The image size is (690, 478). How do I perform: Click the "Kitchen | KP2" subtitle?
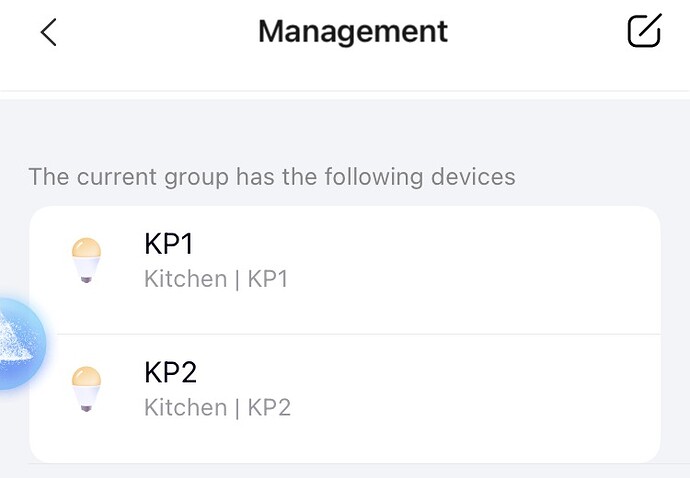pos(217,408)
